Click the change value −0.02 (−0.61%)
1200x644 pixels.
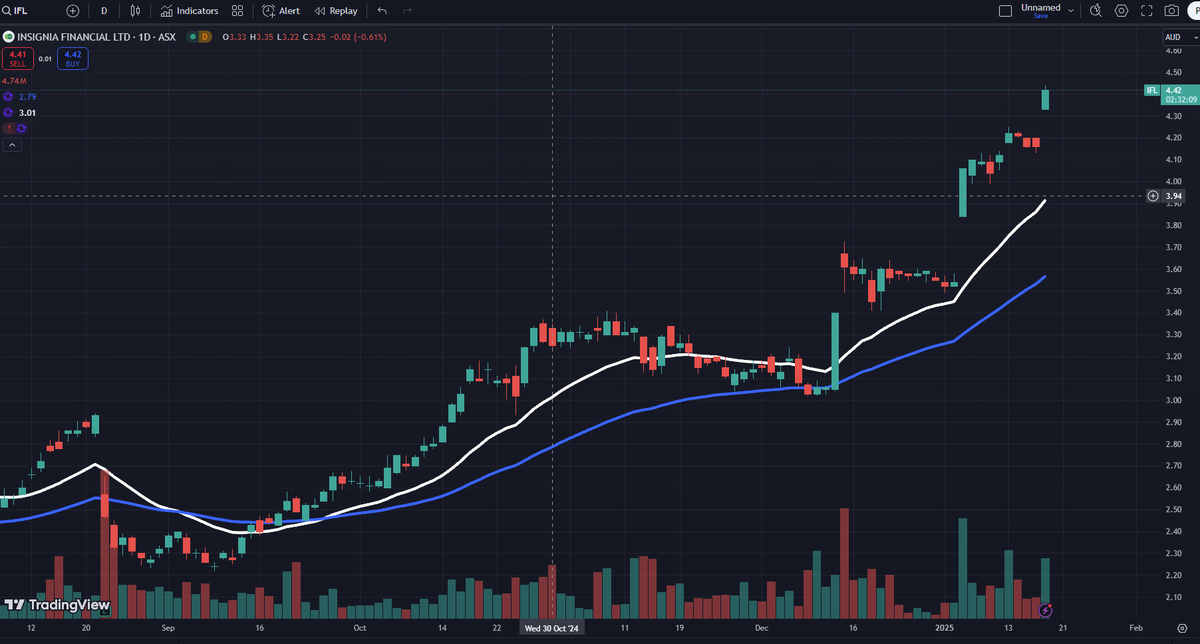tap(359, 37)
